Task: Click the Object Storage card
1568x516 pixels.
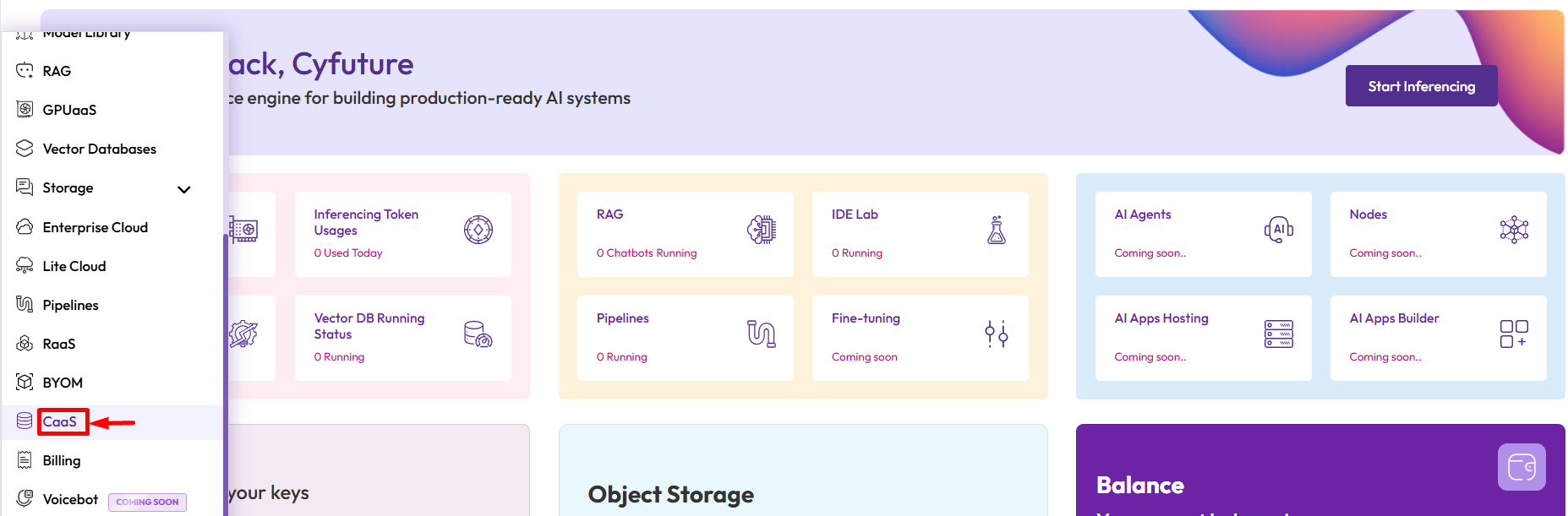Action: coord(803,473)
